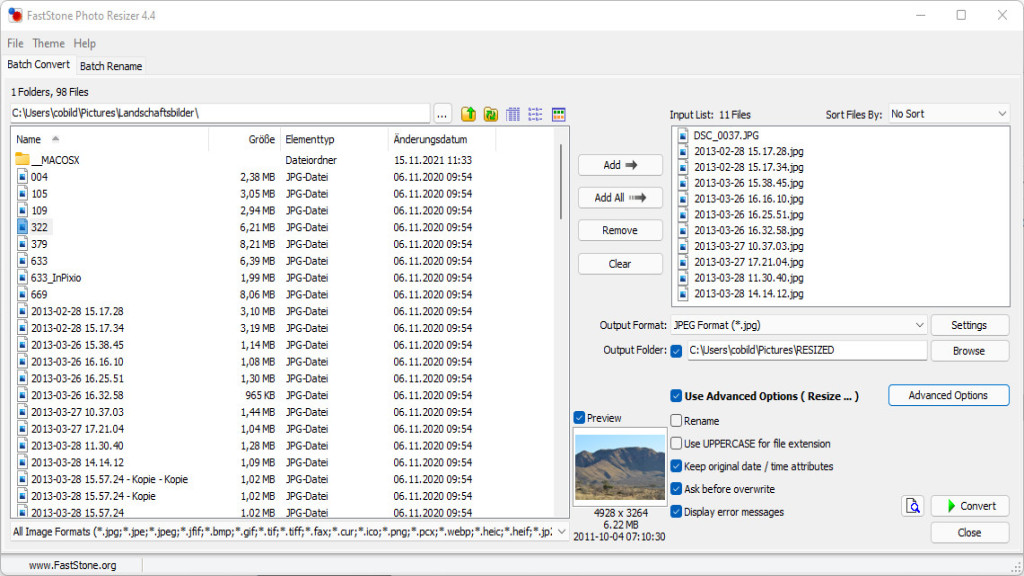Enable the Rename checkbox
This screenshot has height=576, width=1024.
coord(677,421)
